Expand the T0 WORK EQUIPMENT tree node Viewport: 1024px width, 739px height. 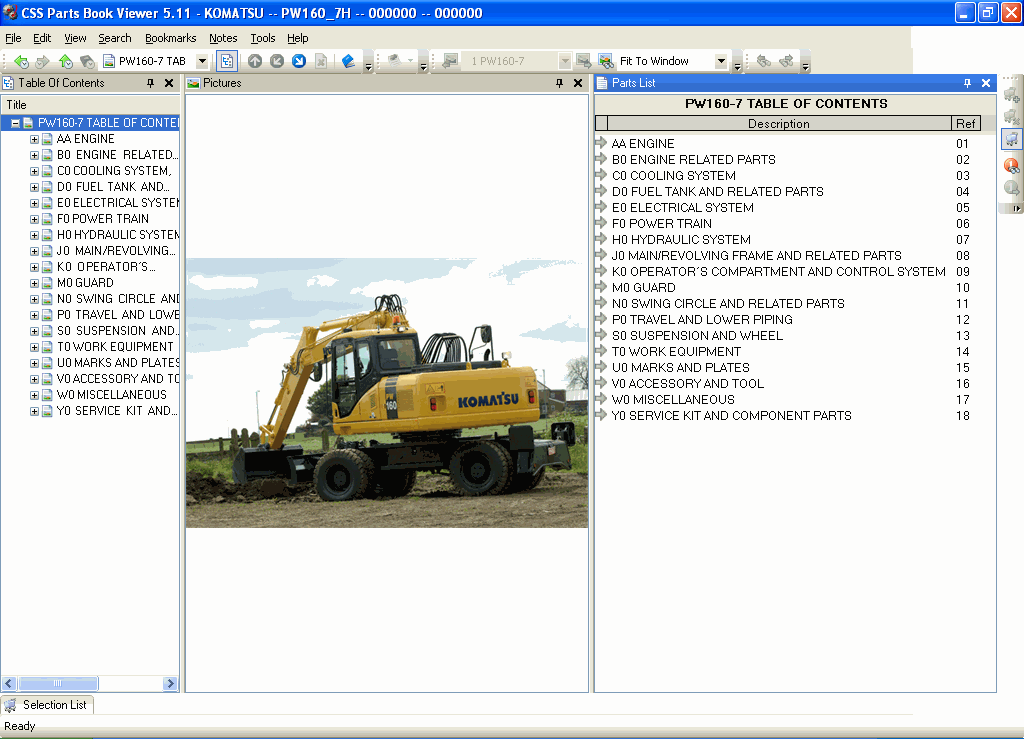pos(34,347)
